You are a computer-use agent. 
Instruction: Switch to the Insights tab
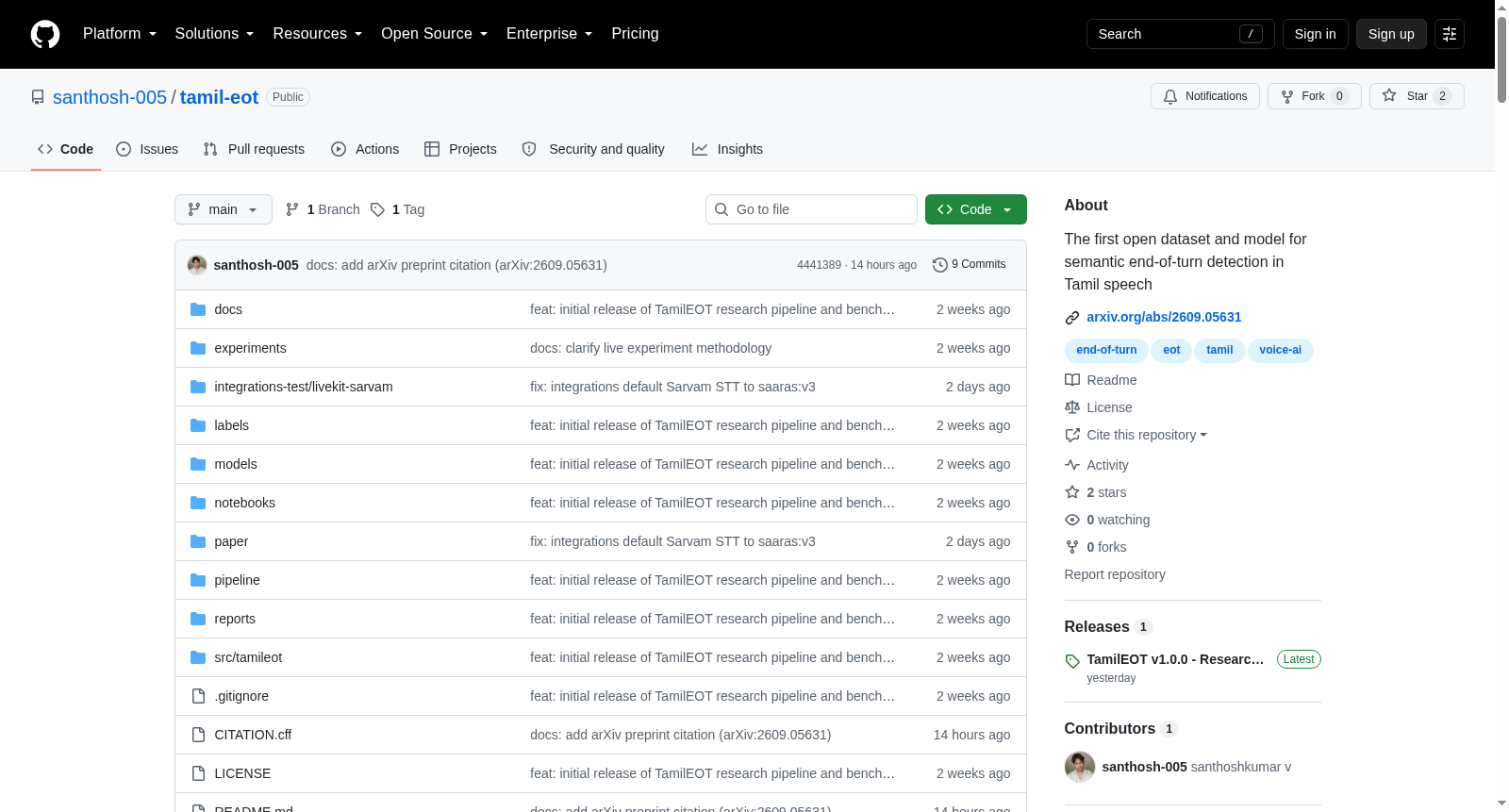tap(727, 149)
